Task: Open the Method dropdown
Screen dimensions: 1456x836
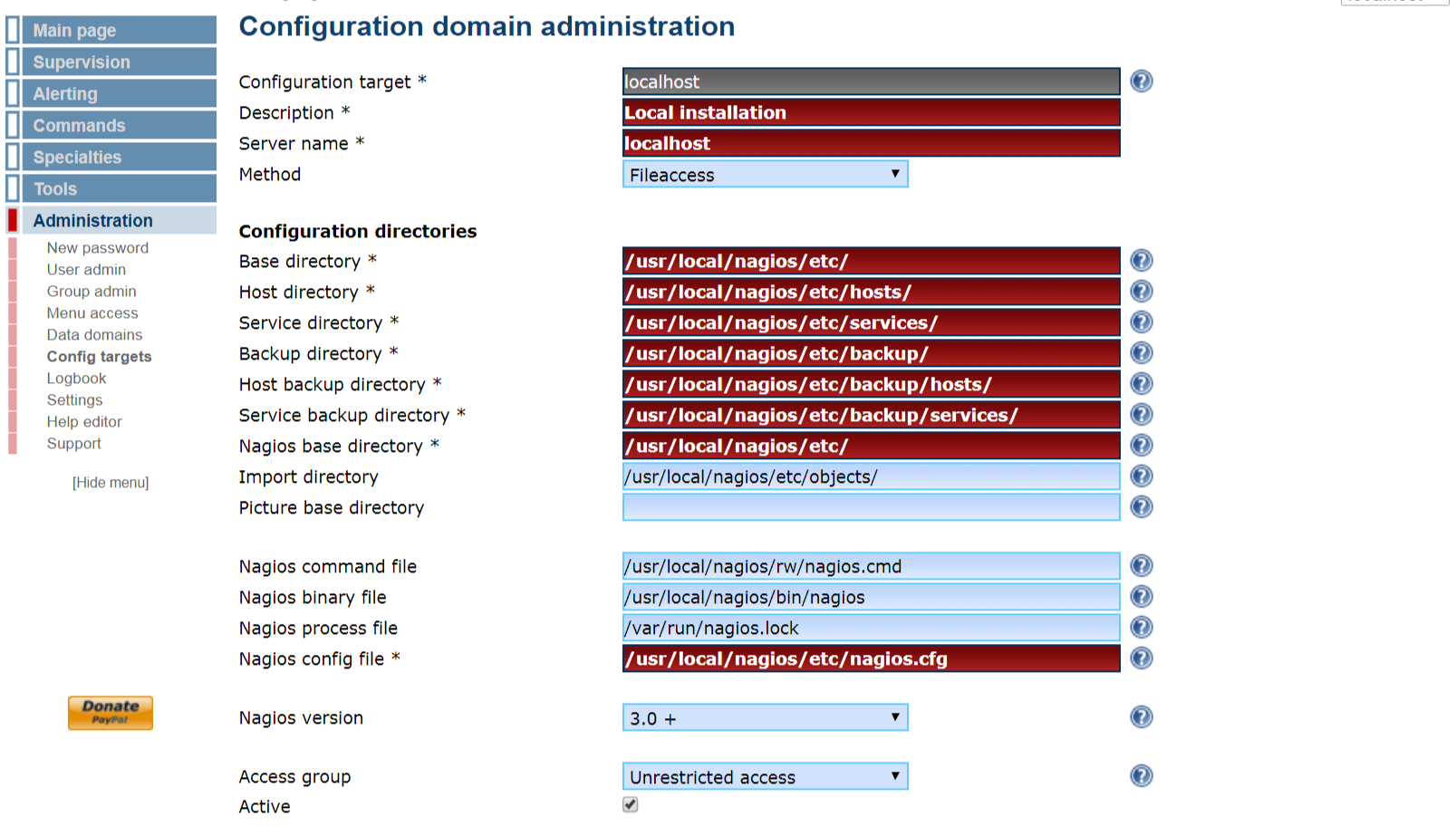Action: pos(765,175)
